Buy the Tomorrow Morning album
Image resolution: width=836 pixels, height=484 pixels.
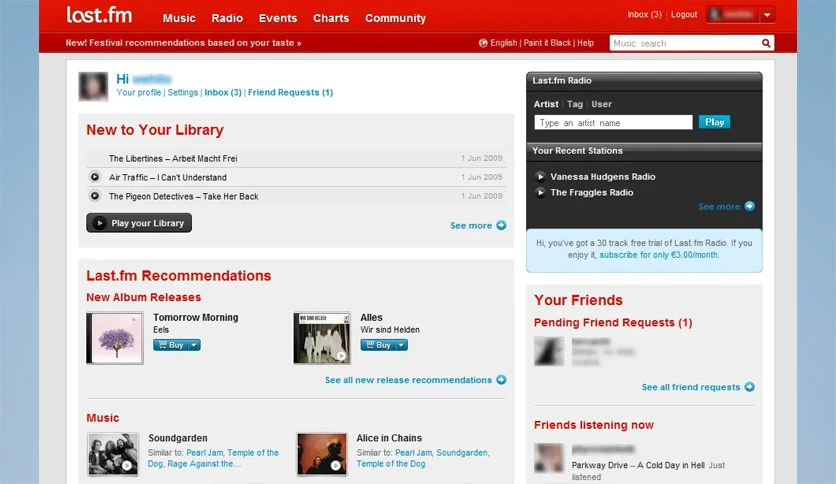[x=171, y=345]
